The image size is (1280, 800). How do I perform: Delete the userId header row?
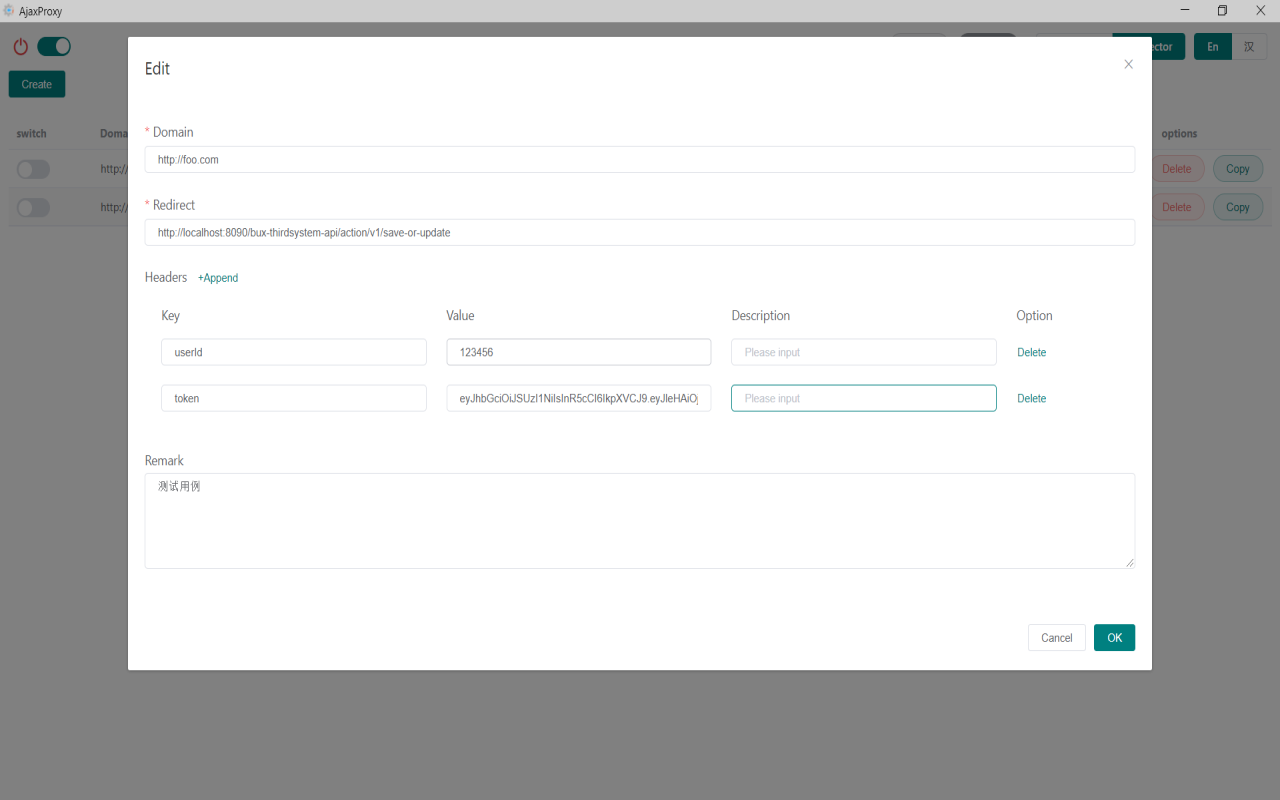pyautogui.click(x=1031, y=352)
